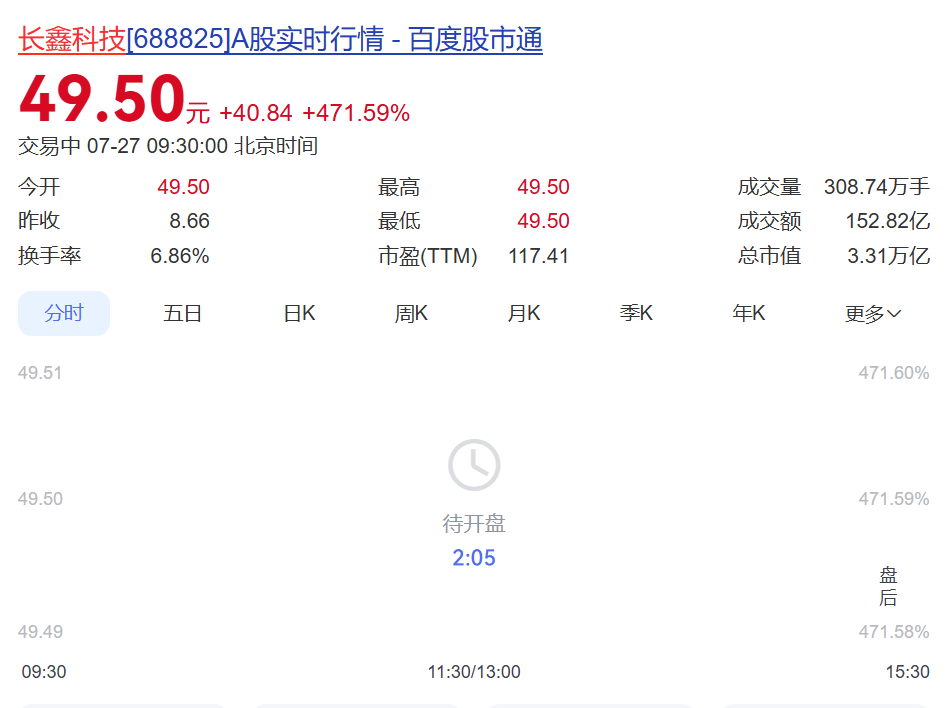Click the 换手率 value 6.86%
The image size is (948, 708).
coord(180,256)
